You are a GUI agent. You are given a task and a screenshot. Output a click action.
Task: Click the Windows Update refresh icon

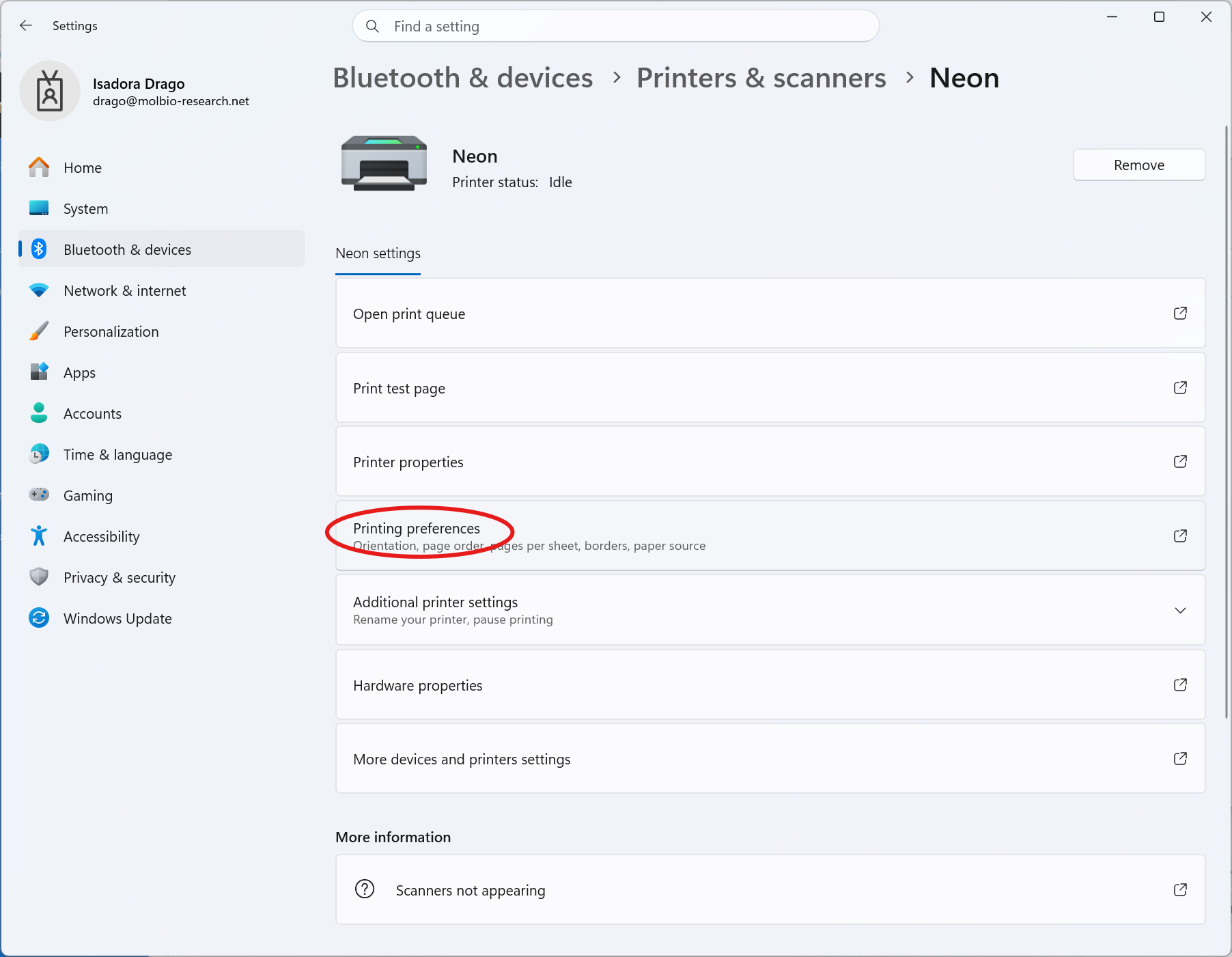click(x=39, y=618)
